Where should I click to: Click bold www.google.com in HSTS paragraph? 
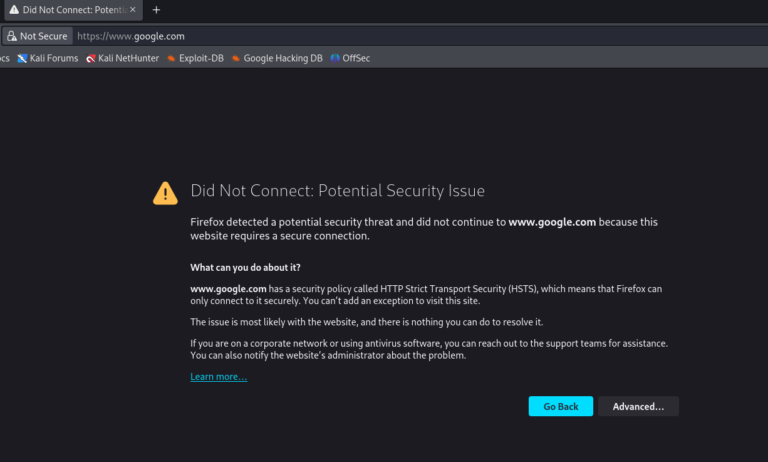pyautogui.click(x=228, y=289)
